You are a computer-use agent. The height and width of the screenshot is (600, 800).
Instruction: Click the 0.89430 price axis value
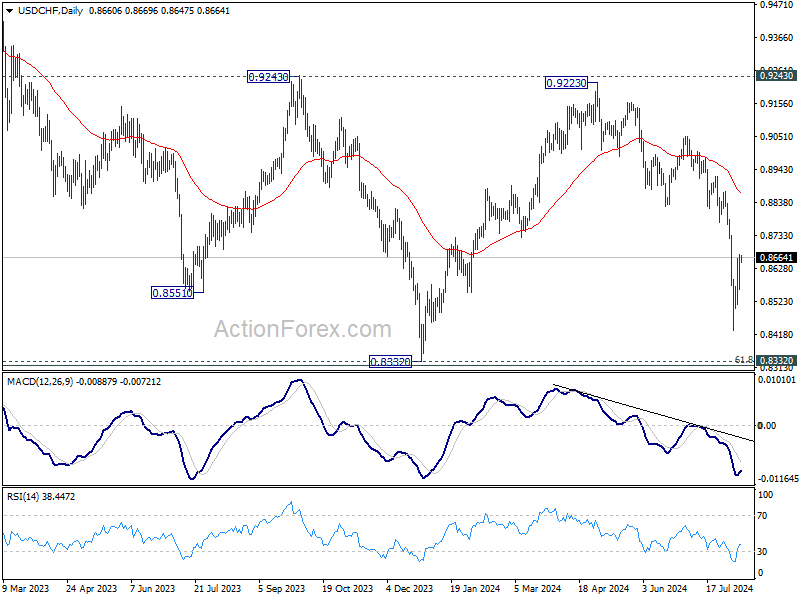(x=777, y=169)
